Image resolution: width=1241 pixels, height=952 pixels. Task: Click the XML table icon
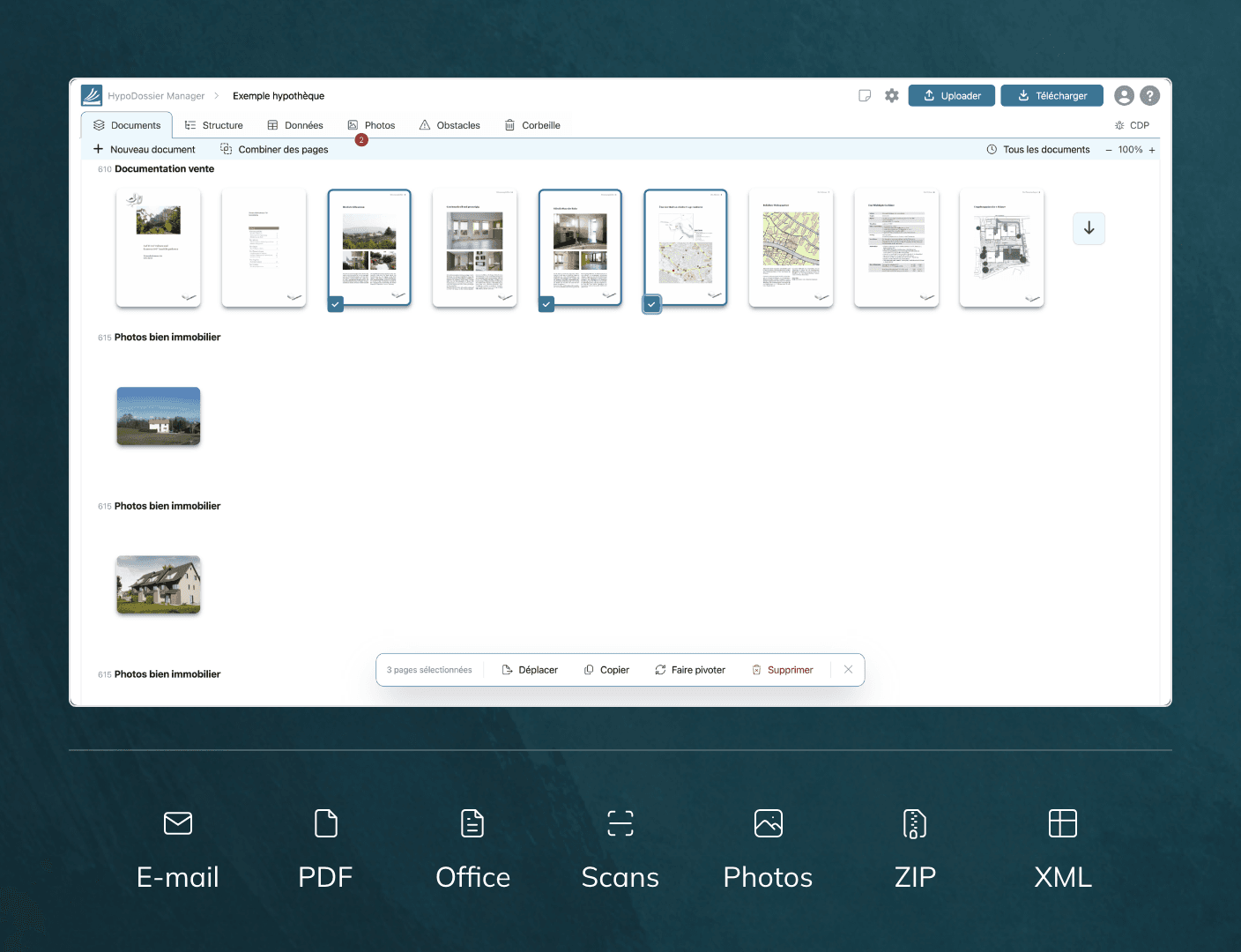[1063, 823]
